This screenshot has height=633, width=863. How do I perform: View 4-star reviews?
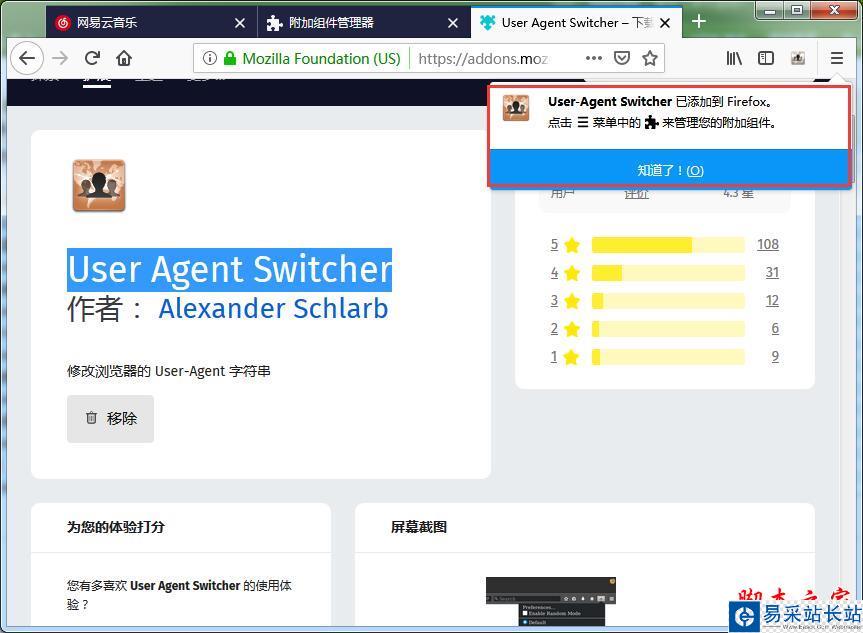(565, 272)
